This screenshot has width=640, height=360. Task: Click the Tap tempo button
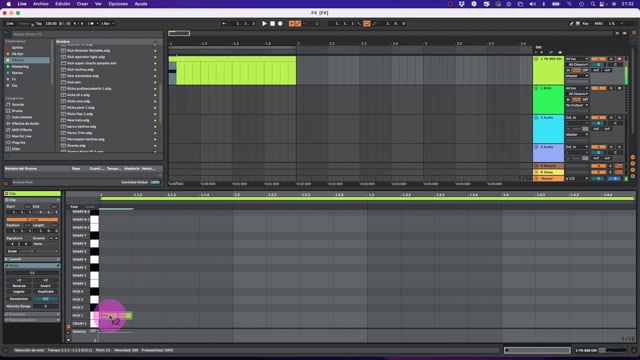click(39, 24)
